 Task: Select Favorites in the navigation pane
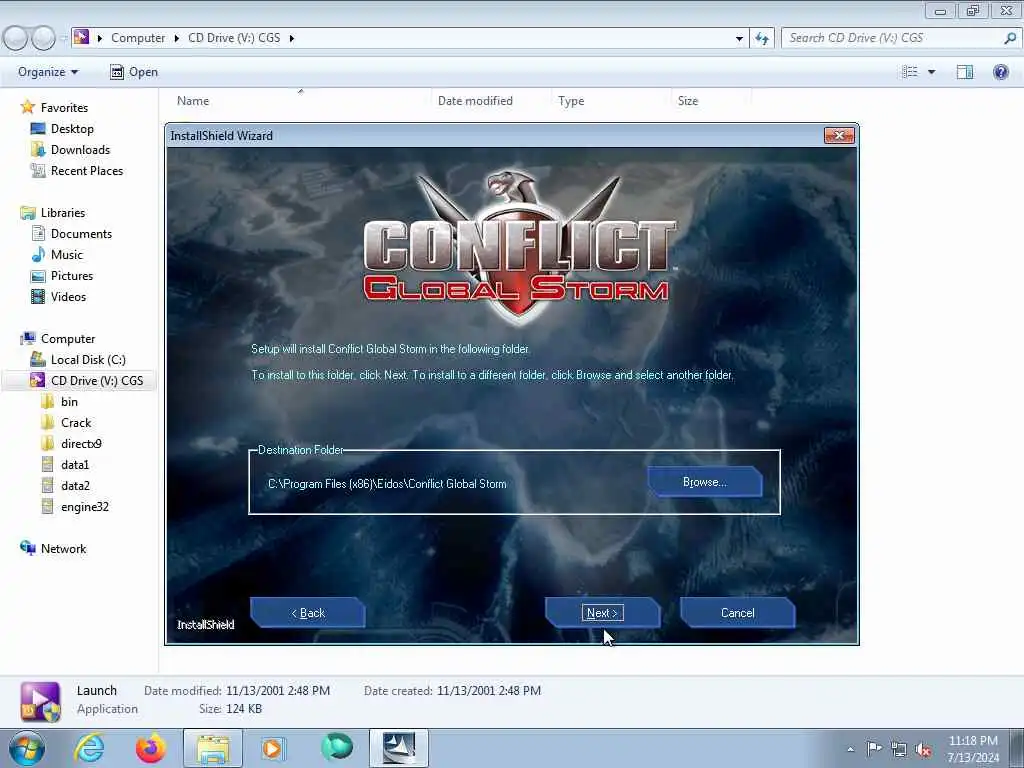click(64, 107)
